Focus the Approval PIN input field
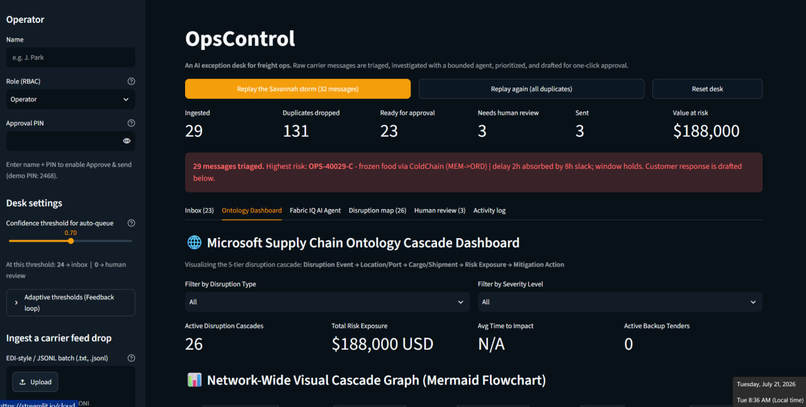806x407 pixels. pos(64,141)
